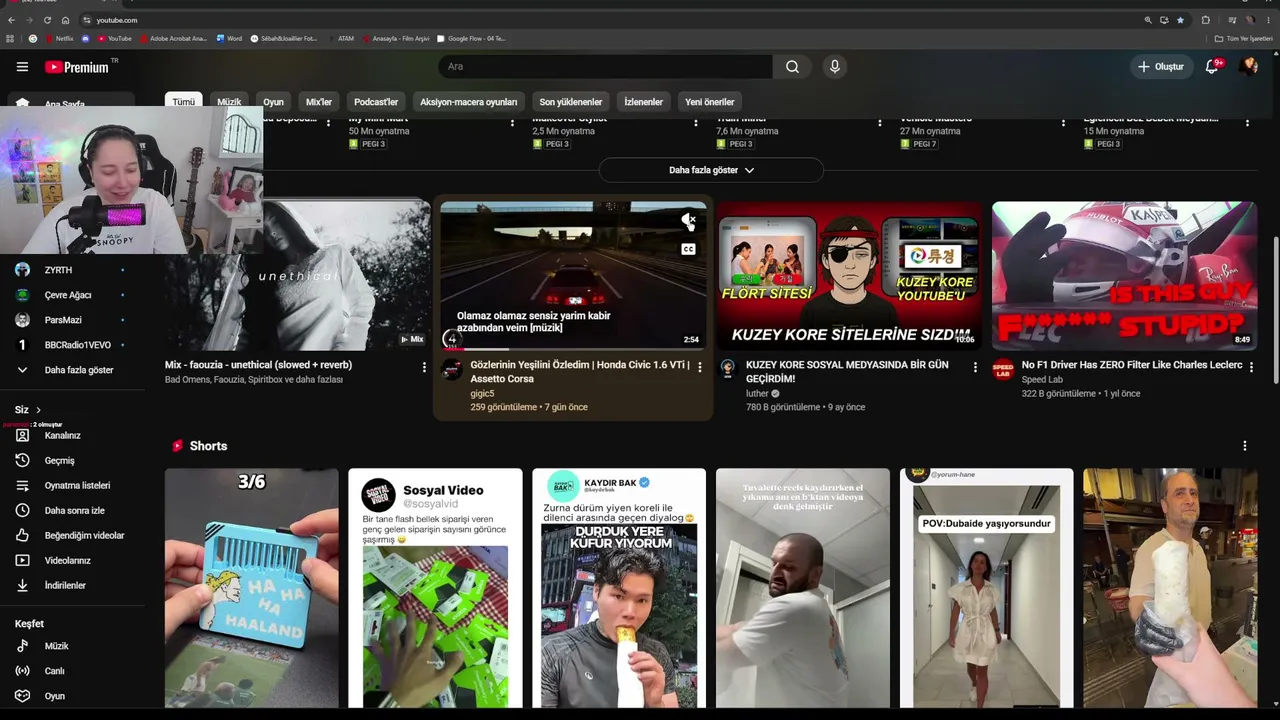This screenshot has height=720, width=1280.
Task: Open the Netflix bookmark
Action: [59, 39]
